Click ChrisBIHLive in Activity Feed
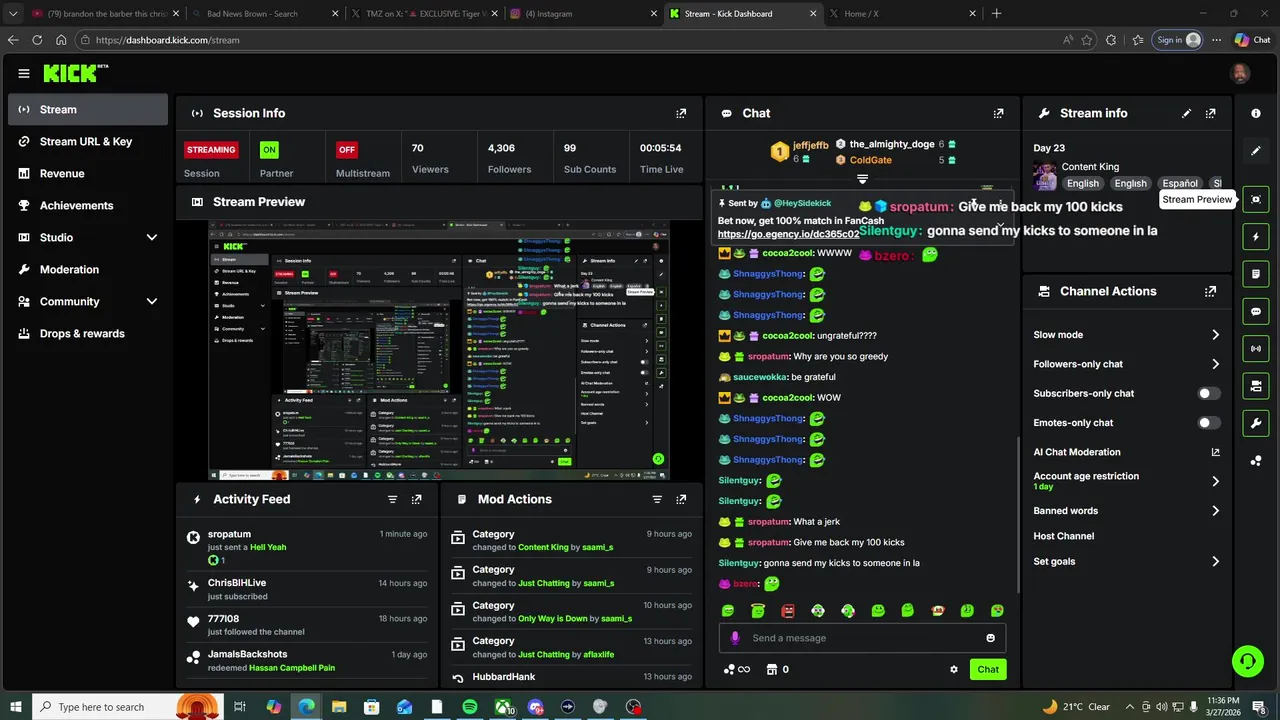1280x720 pixels. tap(237, 583)
